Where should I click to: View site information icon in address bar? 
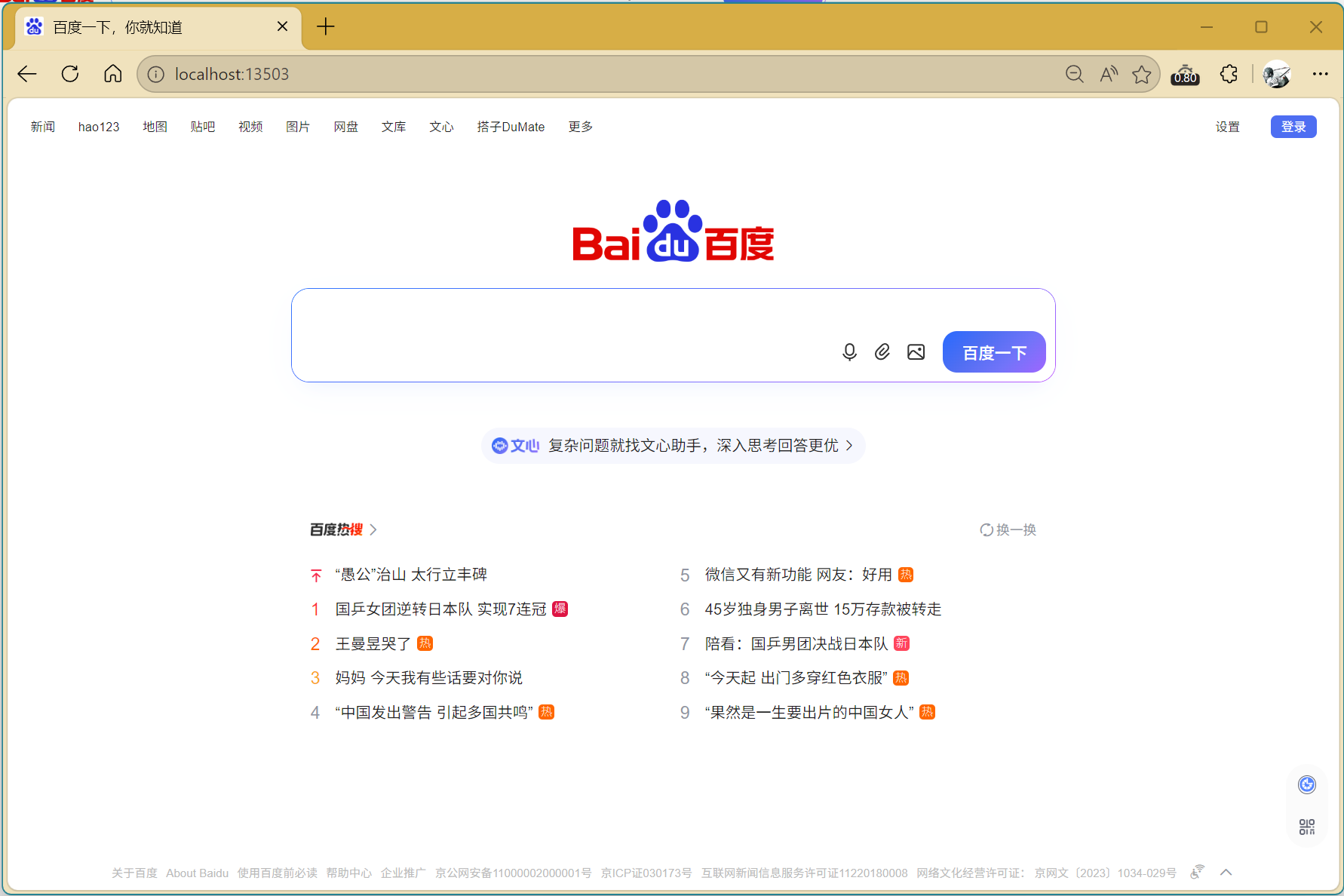coord(156,74)
